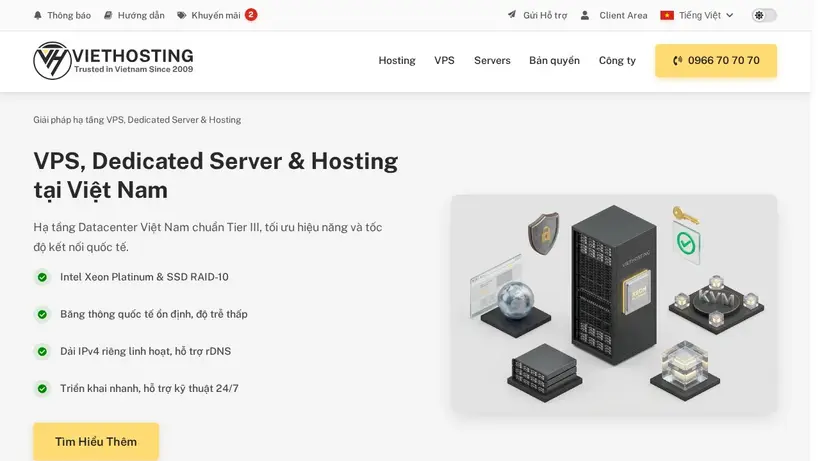The width and height of the screenshot is (820, 461).
Task: Click the VIETHOSTING logo text
Action: point(133,55)
